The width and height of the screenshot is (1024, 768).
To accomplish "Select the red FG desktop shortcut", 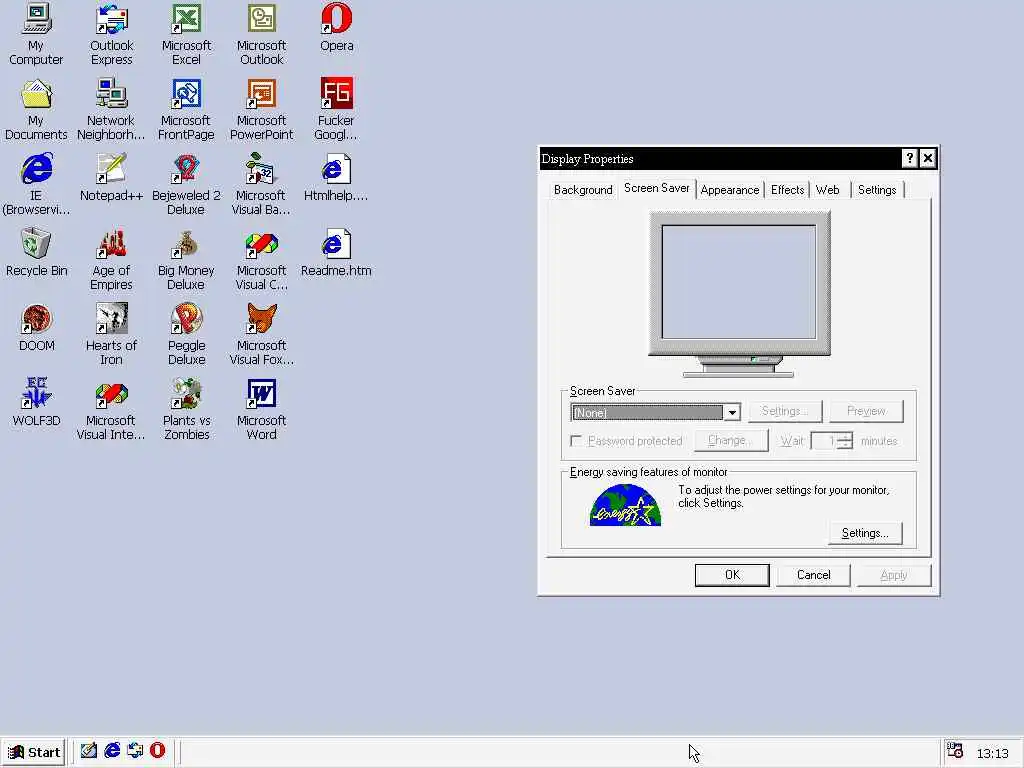I will point(336,109).
